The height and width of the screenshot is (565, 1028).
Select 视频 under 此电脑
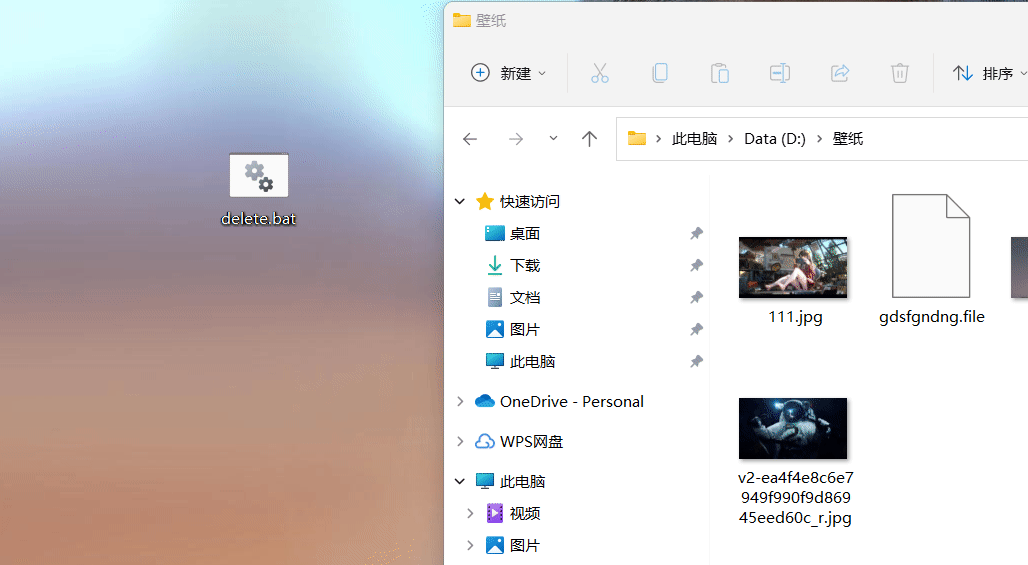point(524,513)
